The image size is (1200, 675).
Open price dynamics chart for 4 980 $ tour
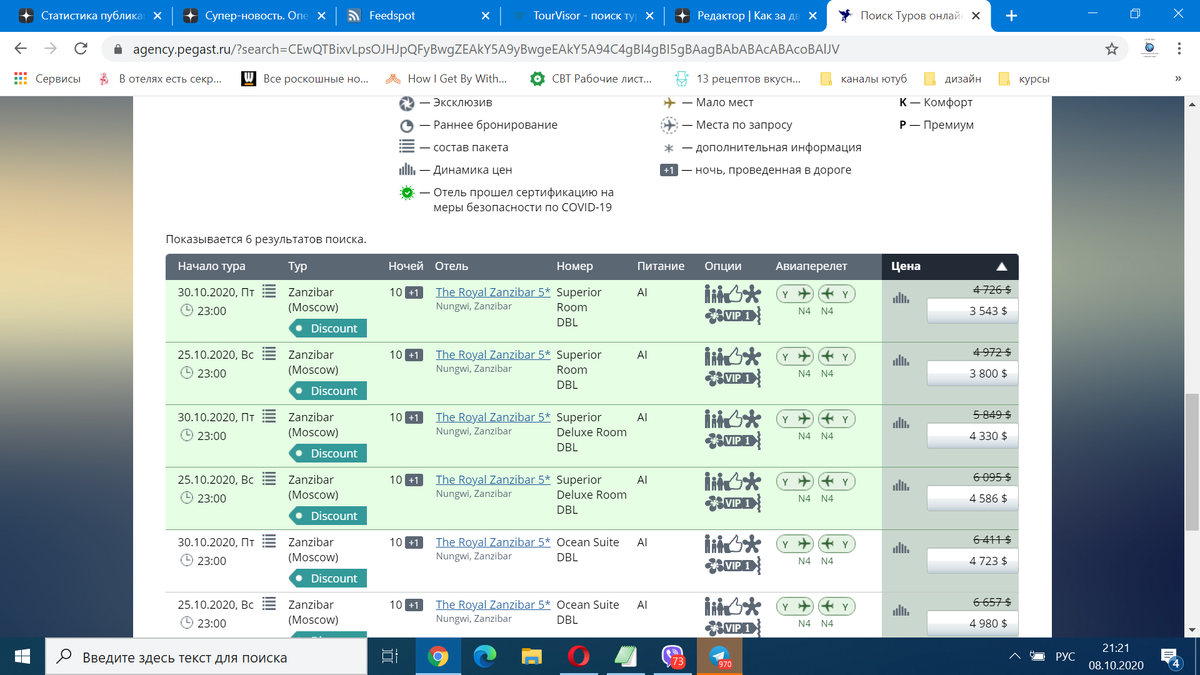click(x=901, y=611)
